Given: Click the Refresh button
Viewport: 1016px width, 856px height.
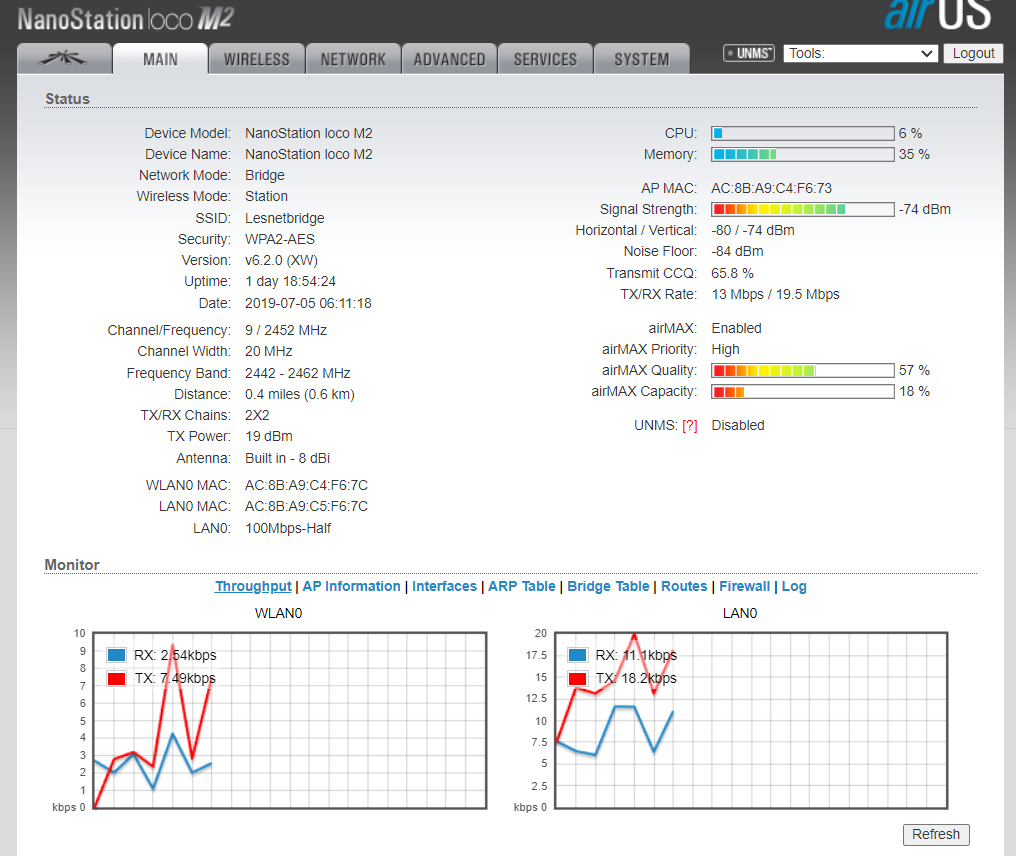Looking at the screenshot, I should 936,835.
